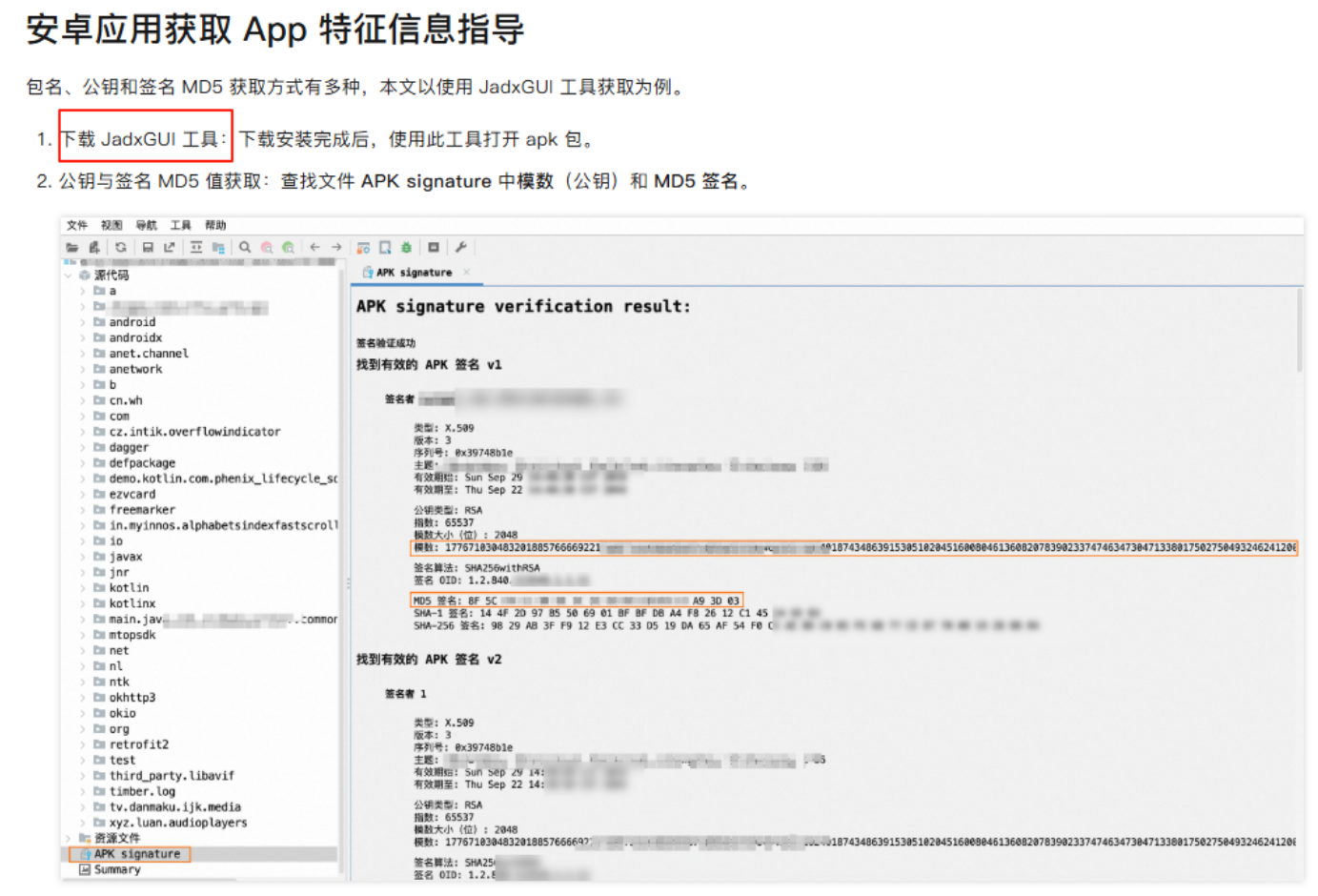This screenshot has height=896, width=1318.
Task: Expand the okhttp3 package node
Action: [84, 697]
